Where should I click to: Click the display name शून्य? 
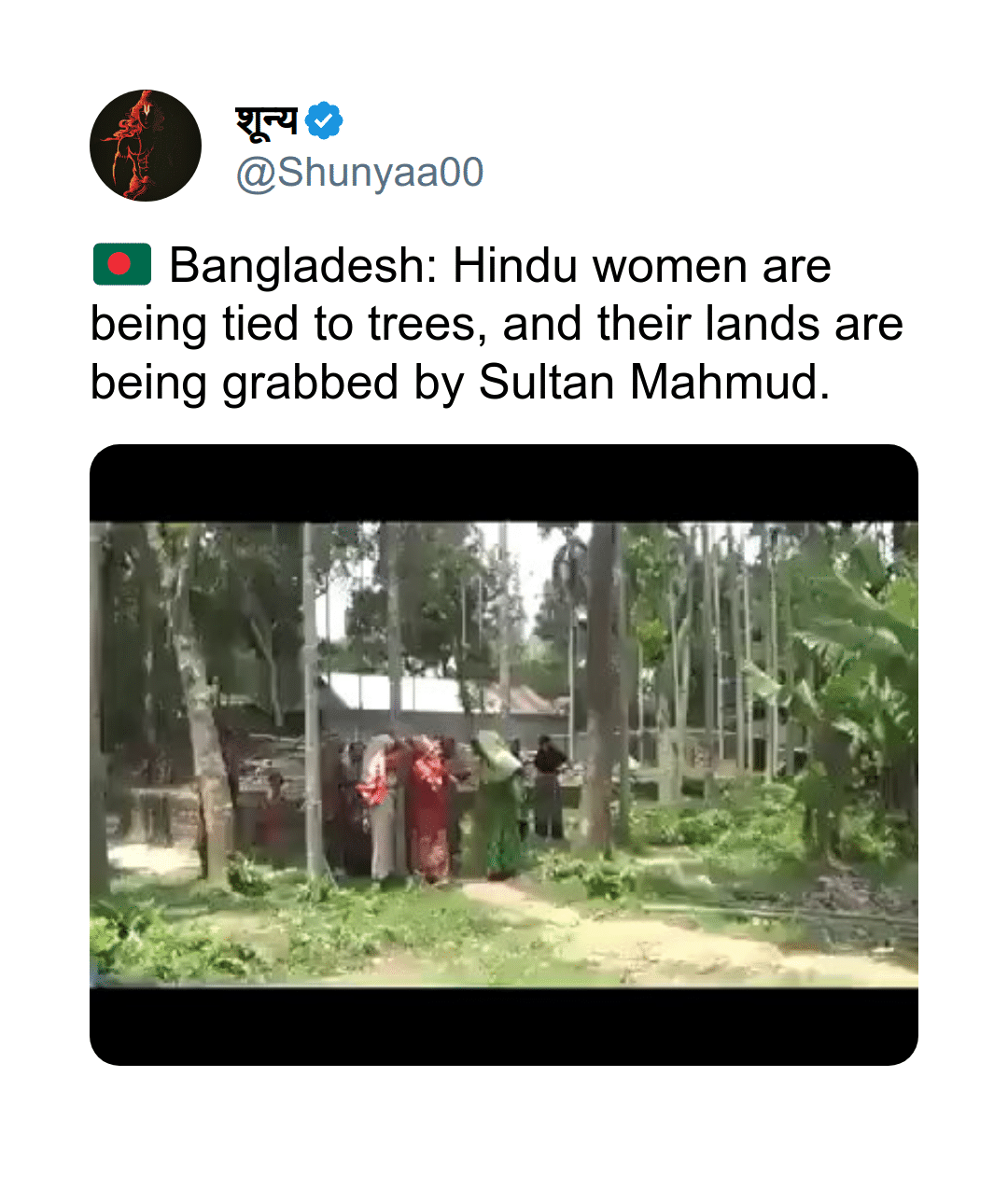[267, 120]
